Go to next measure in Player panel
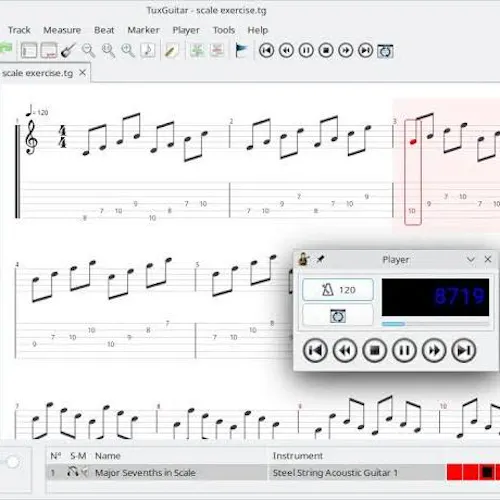 click(x=434, y=350)
